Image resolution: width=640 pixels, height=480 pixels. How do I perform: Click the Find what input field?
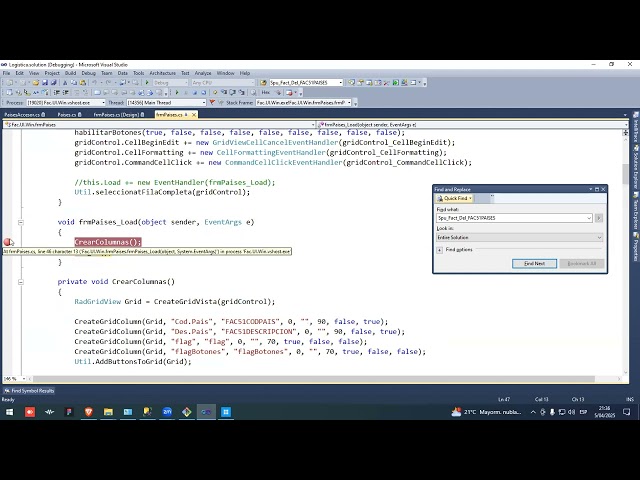pos(511,218)
